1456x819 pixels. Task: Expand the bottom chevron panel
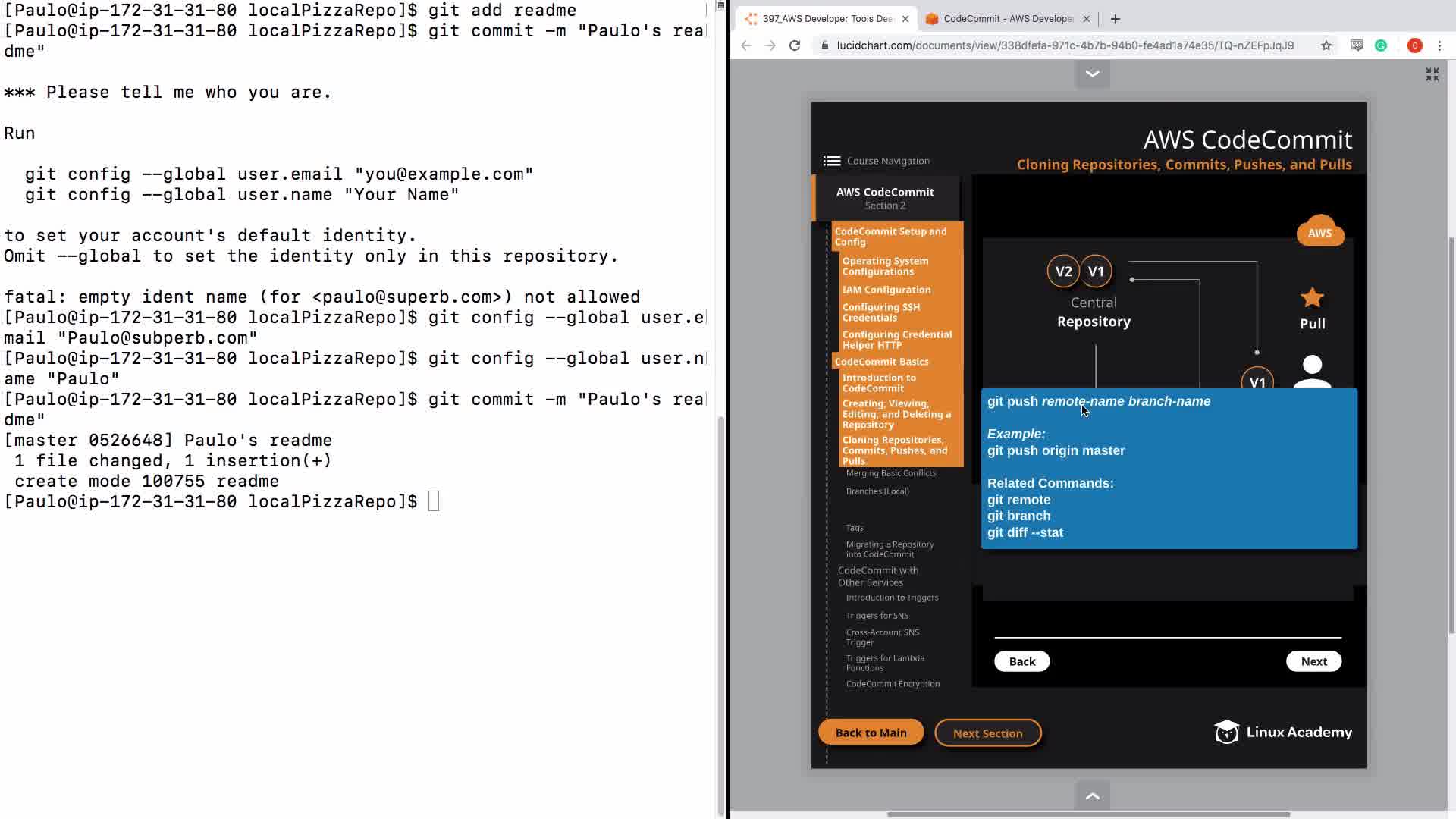click(x=1092, y=795)
